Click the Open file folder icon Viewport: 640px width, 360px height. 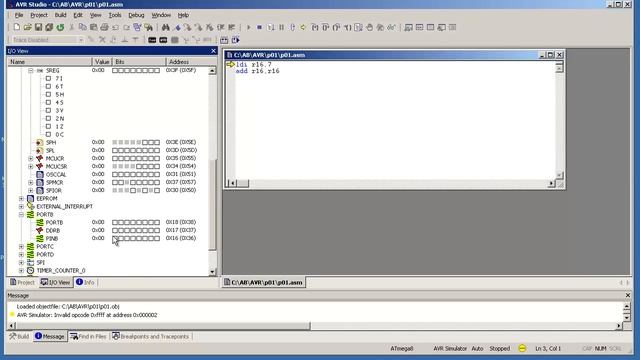[x=27, y=27]
